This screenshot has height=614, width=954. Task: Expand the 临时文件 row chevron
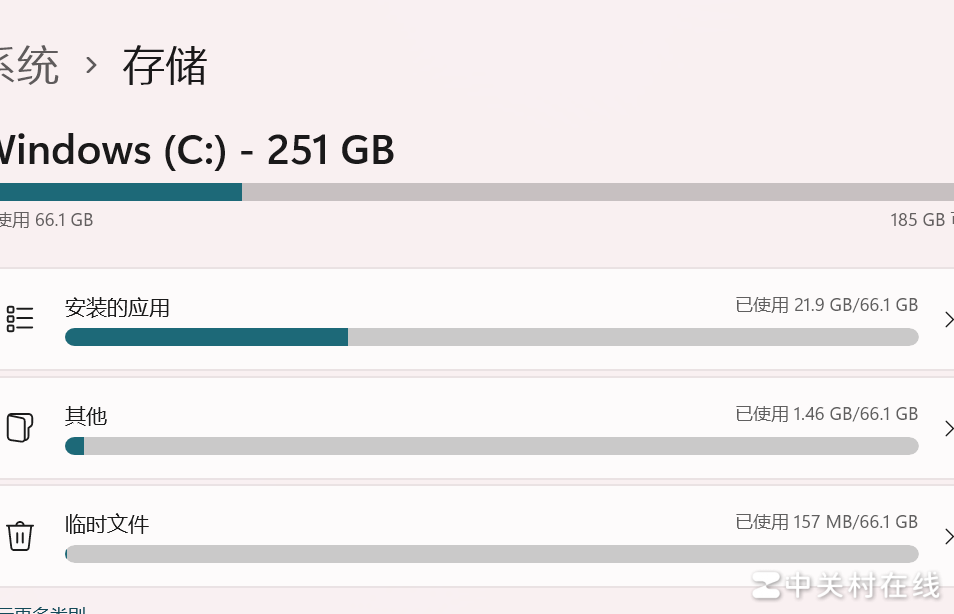948,537
